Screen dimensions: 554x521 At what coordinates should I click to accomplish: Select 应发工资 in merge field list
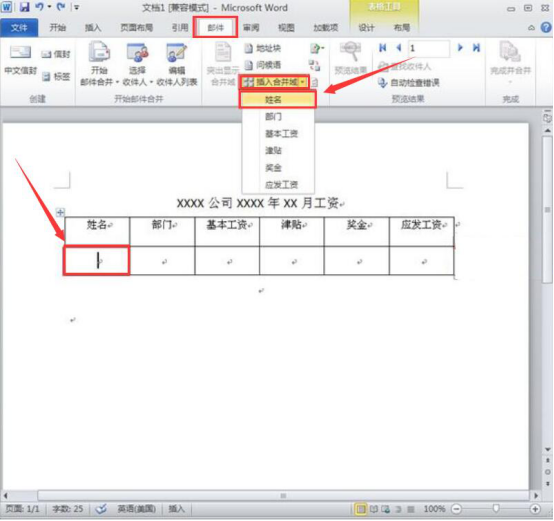coord(277,184)
